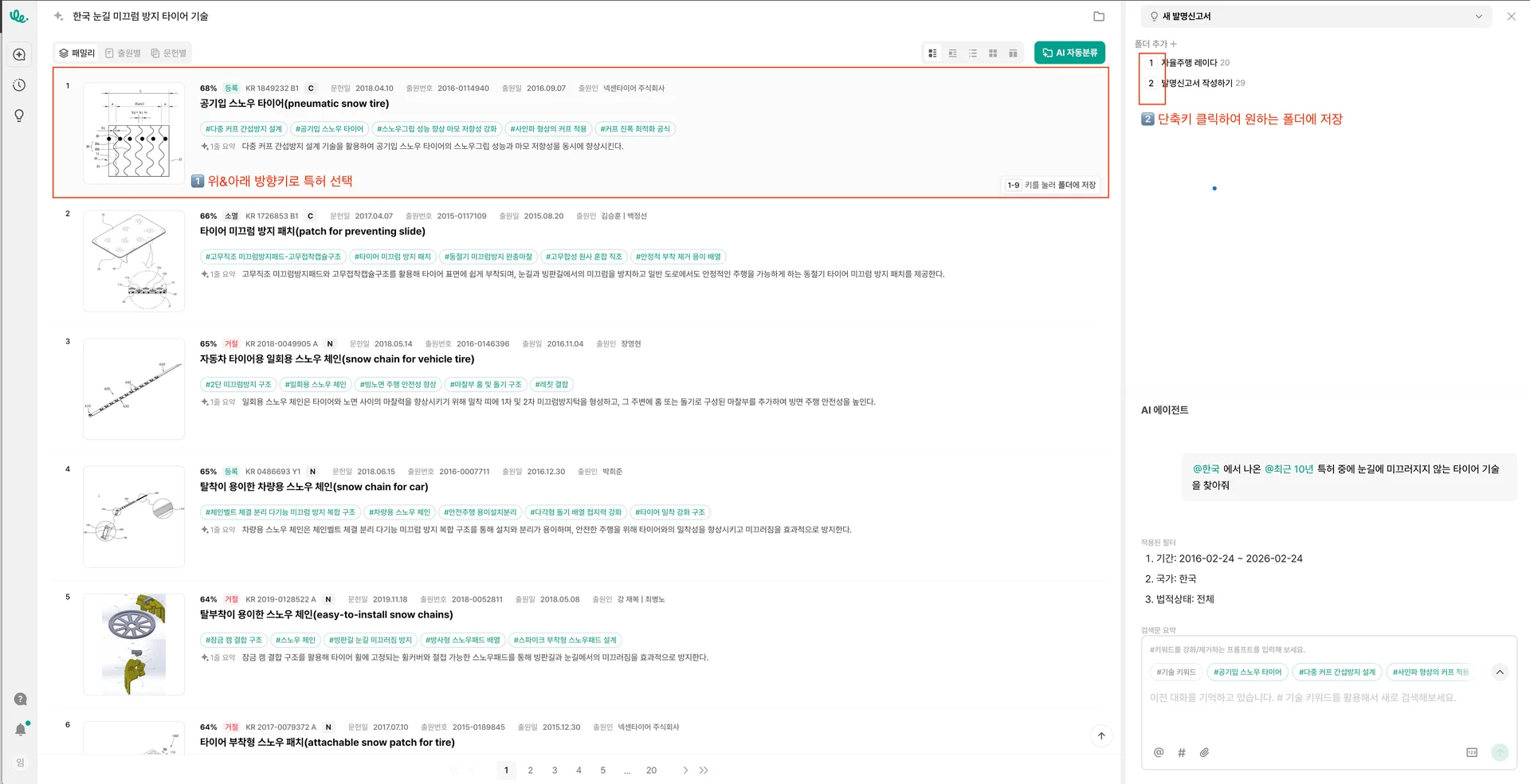The width and height of the screenshot is (1530, 784).
Task: Switch to grid view layout
Action: pos(993,53)
